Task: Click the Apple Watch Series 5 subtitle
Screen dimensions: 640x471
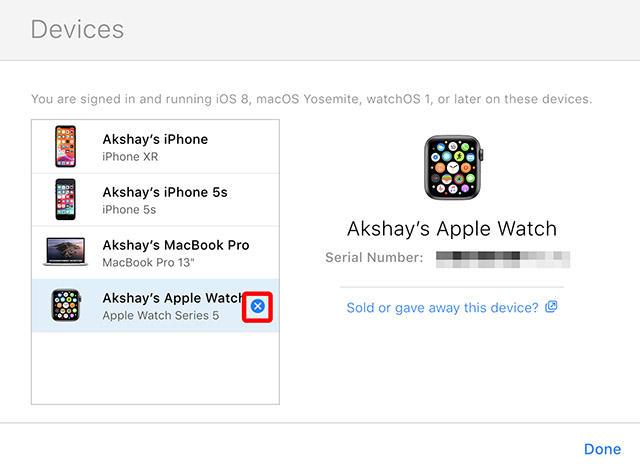Action: (160, 315)
